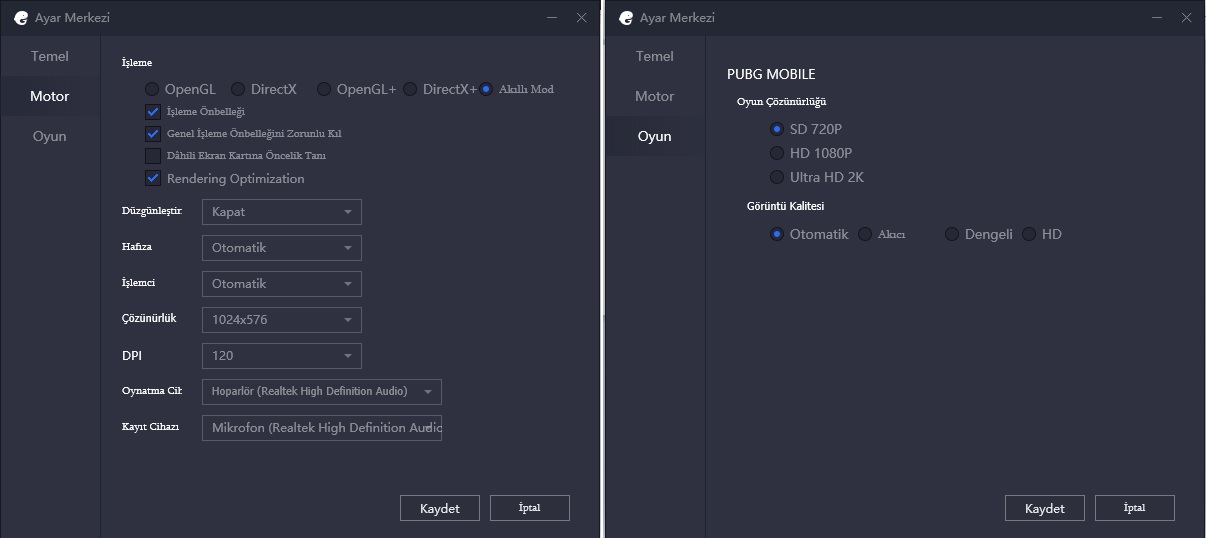Click the app logo in left Ayar Merkezi window

pos(20,17)
